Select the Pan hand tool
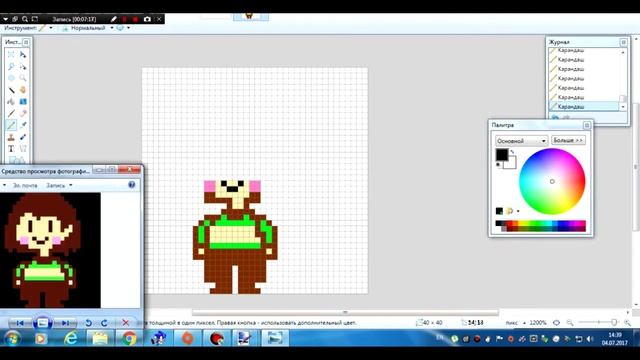 23,90
